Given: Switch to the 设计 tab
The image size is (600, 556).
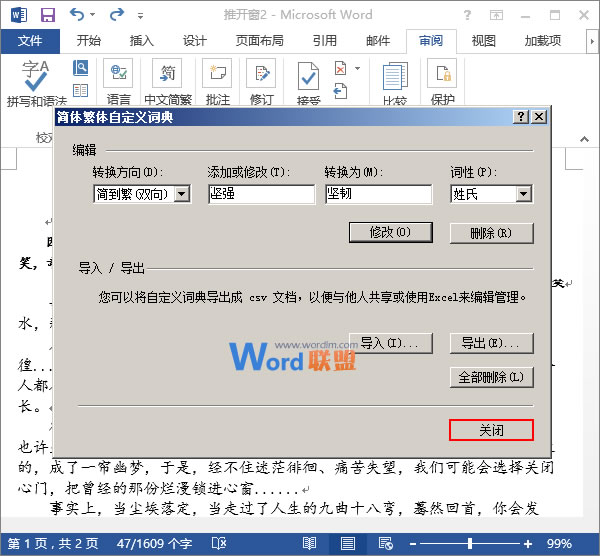Looking at the screenshot, I should click(194, 41).
